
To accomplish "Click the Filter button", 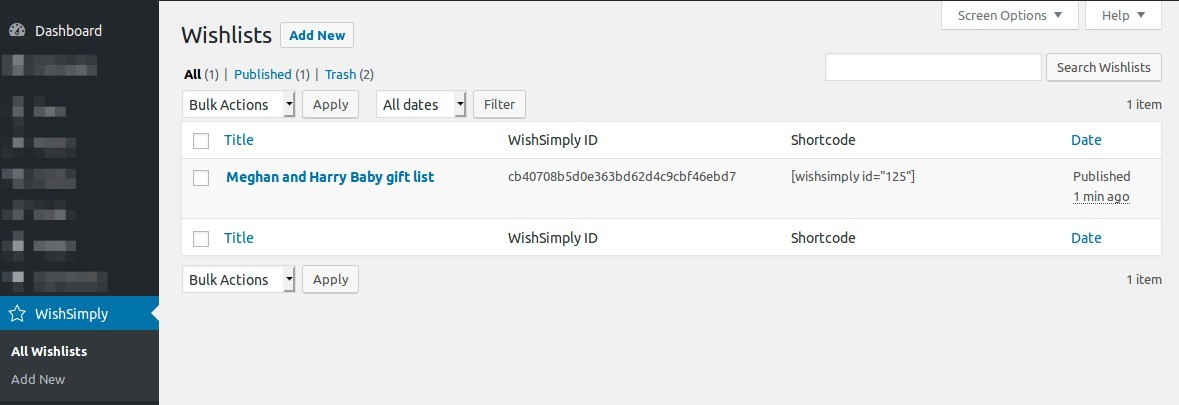I will point(499,105).
